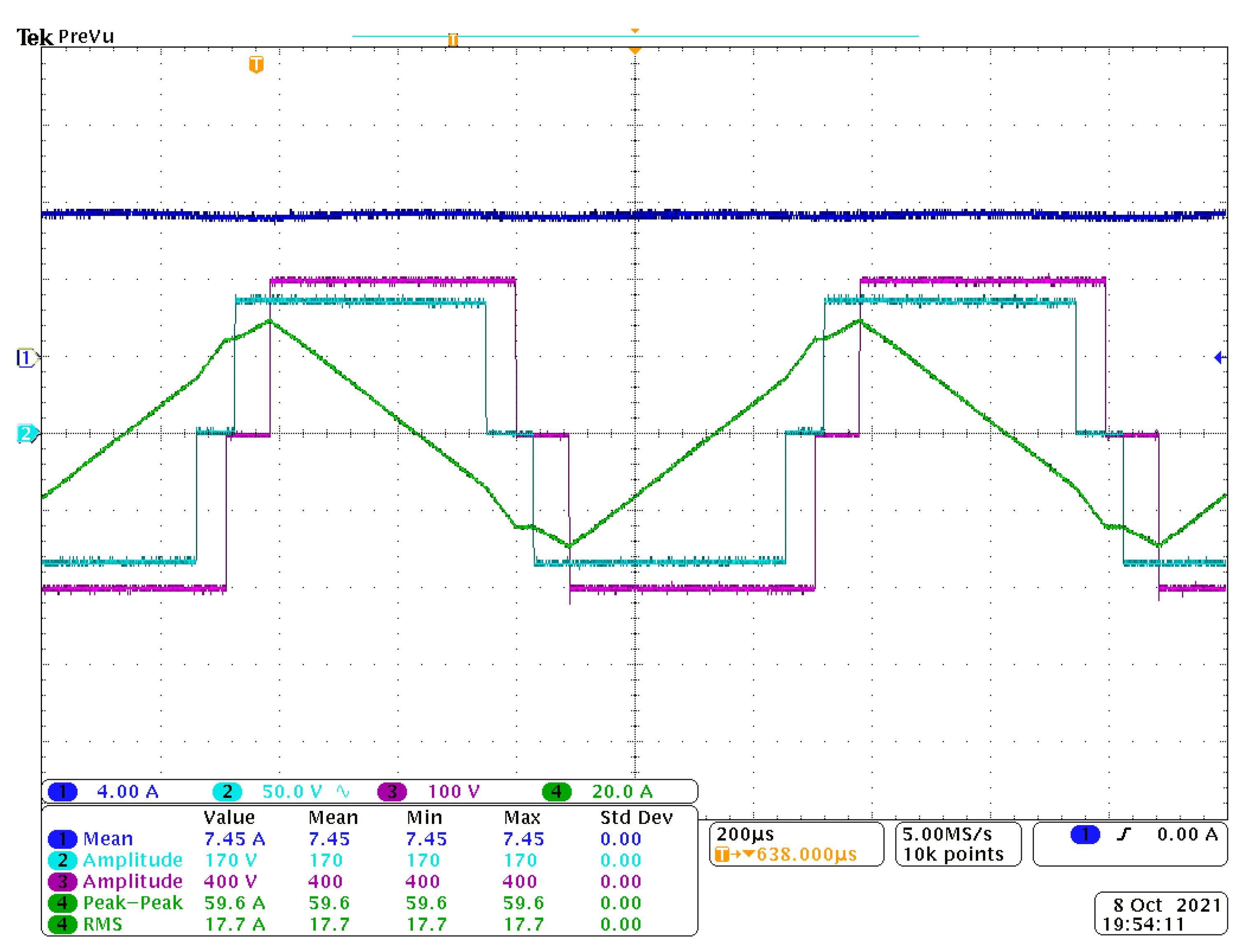The width and height of the screenshot is (1243, 952).
Task: Click the blue trigger level arrow
Action: [1219, 357]
